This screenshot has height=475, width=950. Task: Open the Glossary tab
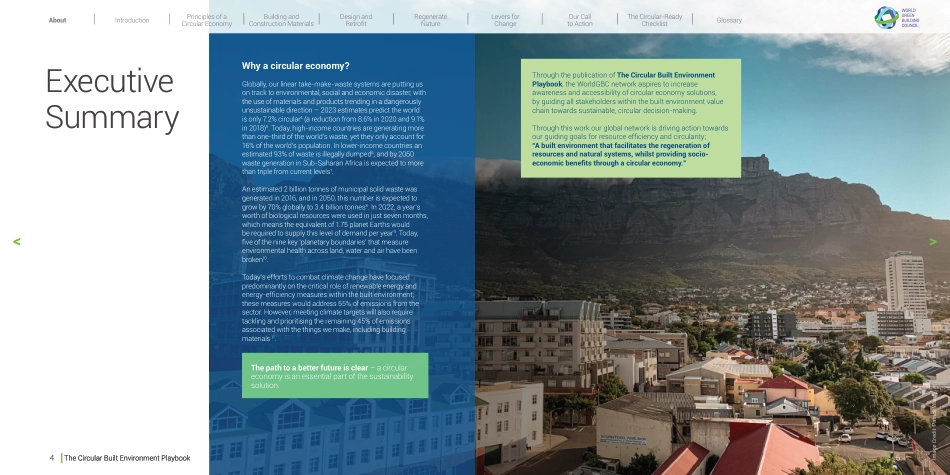coord(729,20)
